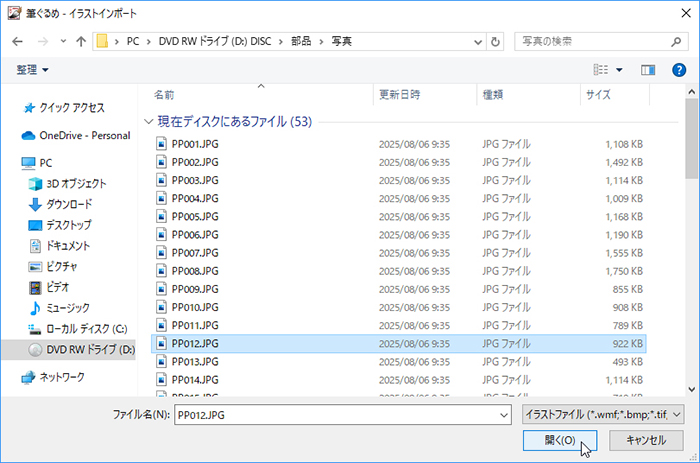Sort by 更新日時 column header

[400, 95]
